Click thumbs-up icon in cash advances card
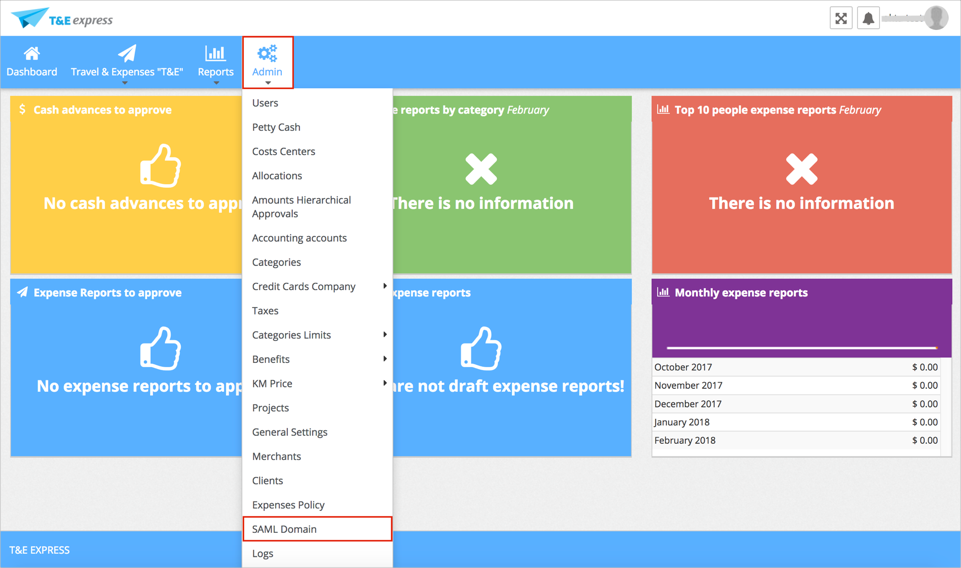Screen dimensions: 961x568 160,166
